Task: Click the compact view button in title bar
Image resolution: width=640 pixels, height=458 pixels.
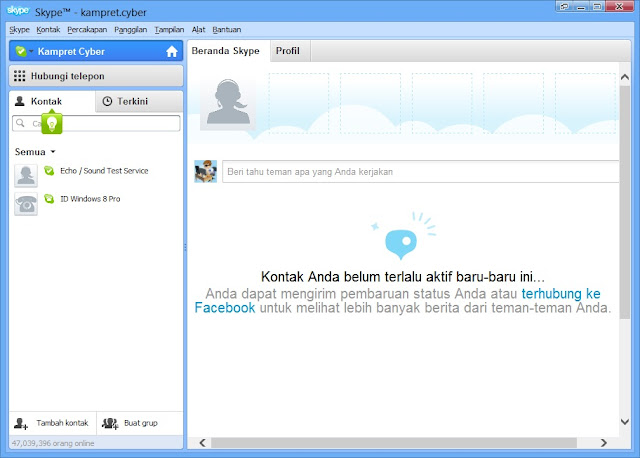Action: click(x=565, y=6)
